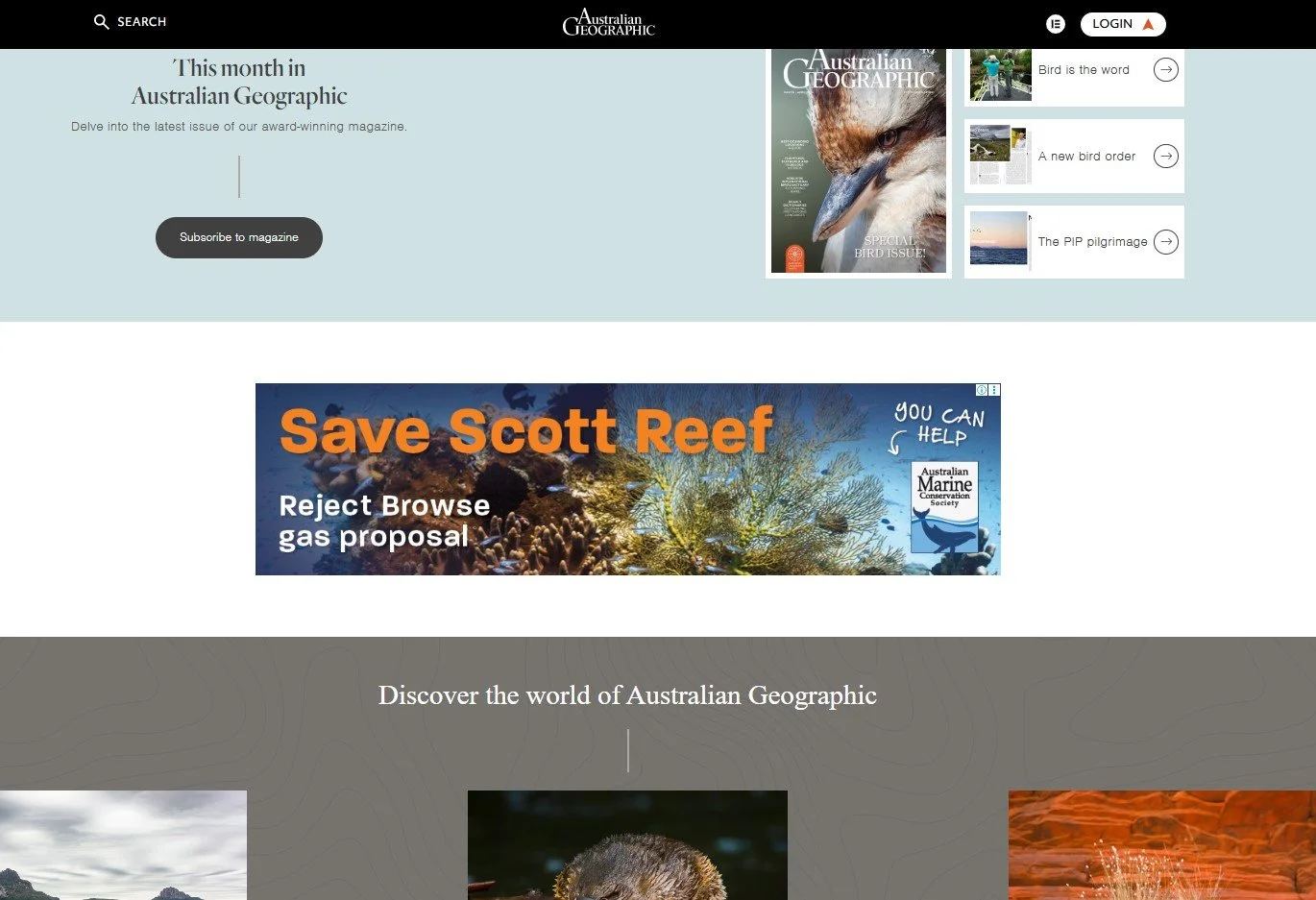Open the Save Scott Reef ad banner
Viewport: 1316px width, 900px height.
point(628,479)
